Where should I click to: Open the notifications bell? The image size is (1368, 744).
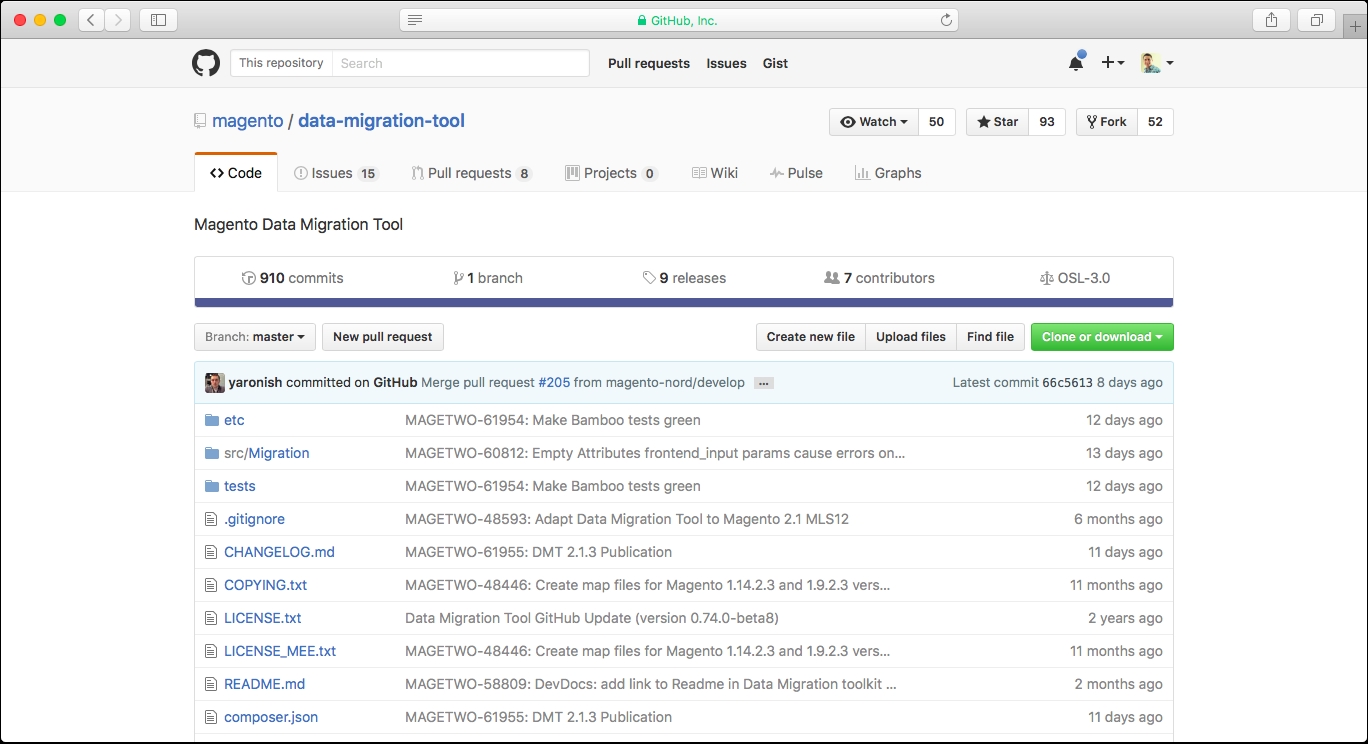click(x=1076, y=63)
